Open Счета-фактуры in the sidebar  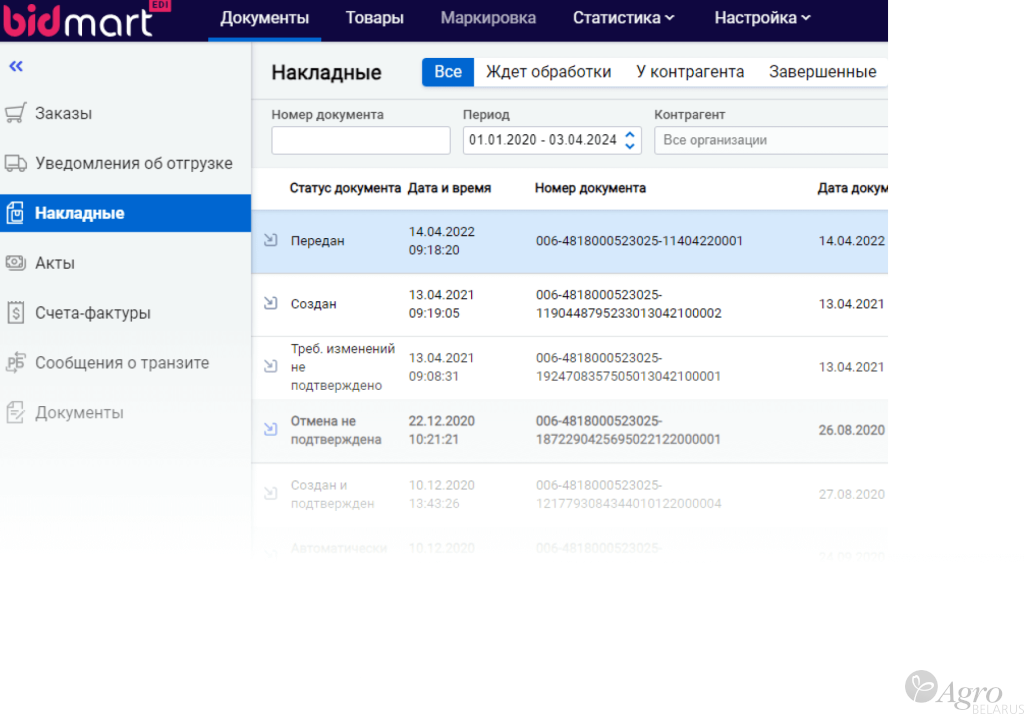(93, 313)
